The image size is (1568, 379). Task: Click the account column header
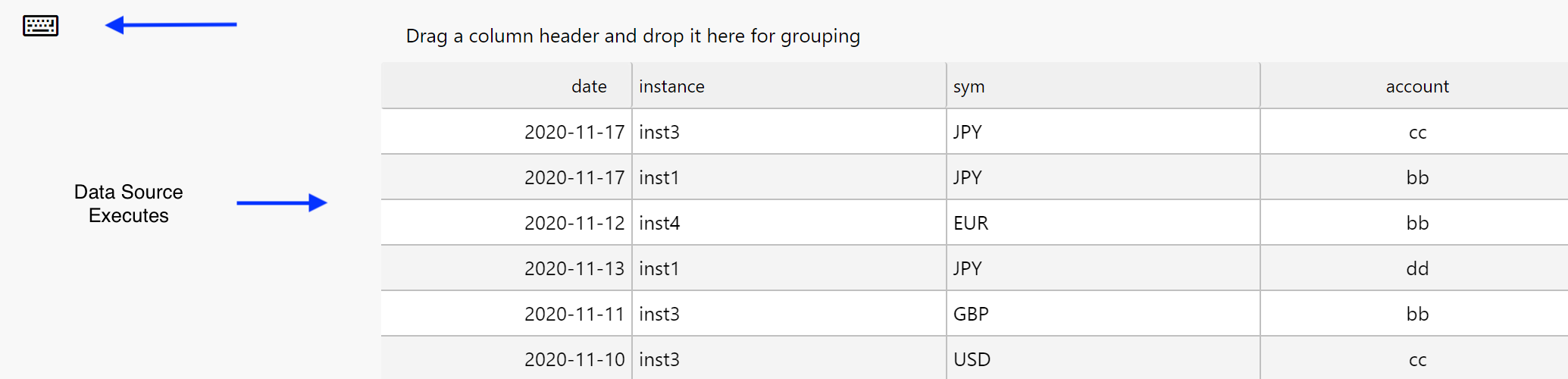tap(1416, 86)
